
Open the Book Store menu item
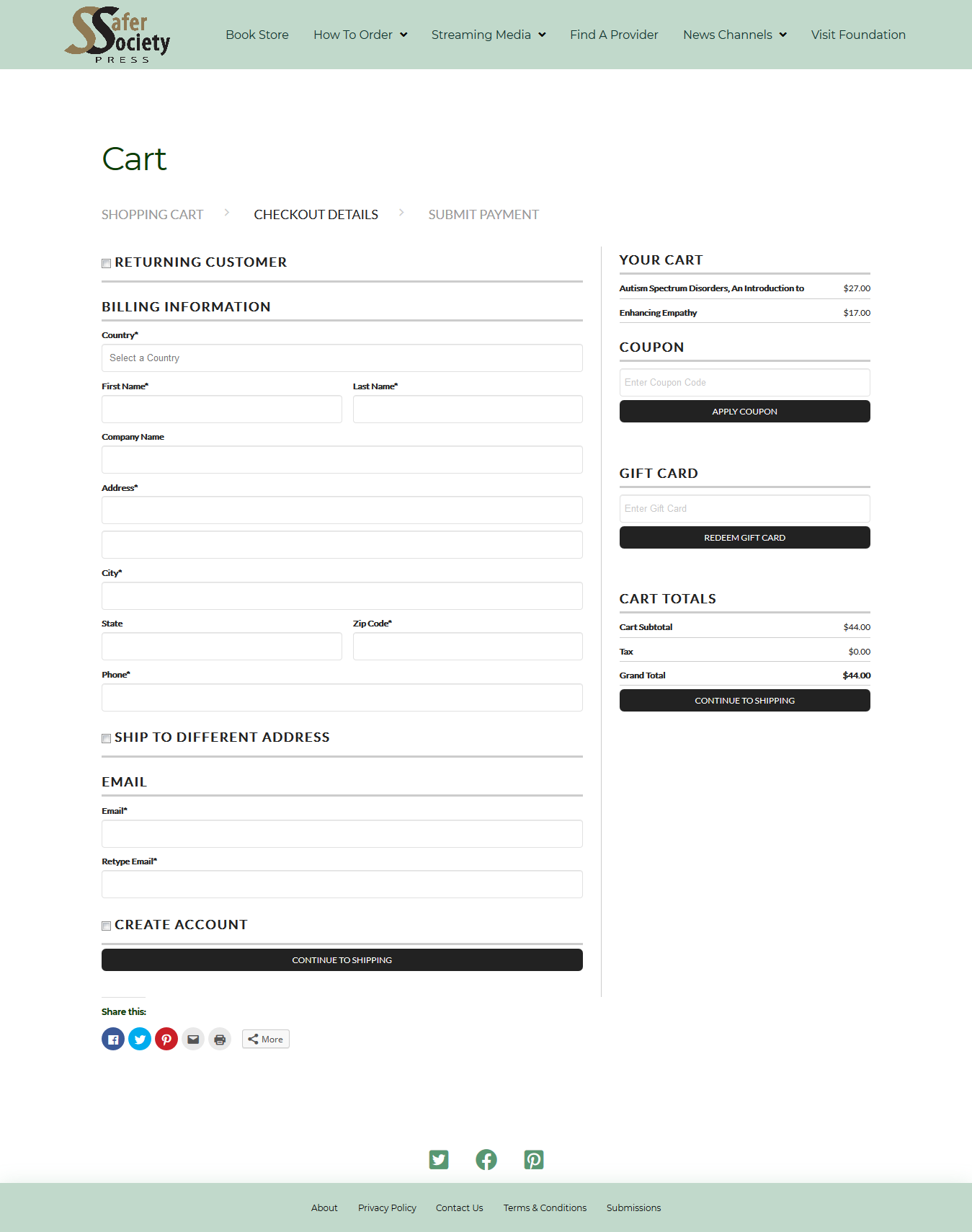click(257, 35)
